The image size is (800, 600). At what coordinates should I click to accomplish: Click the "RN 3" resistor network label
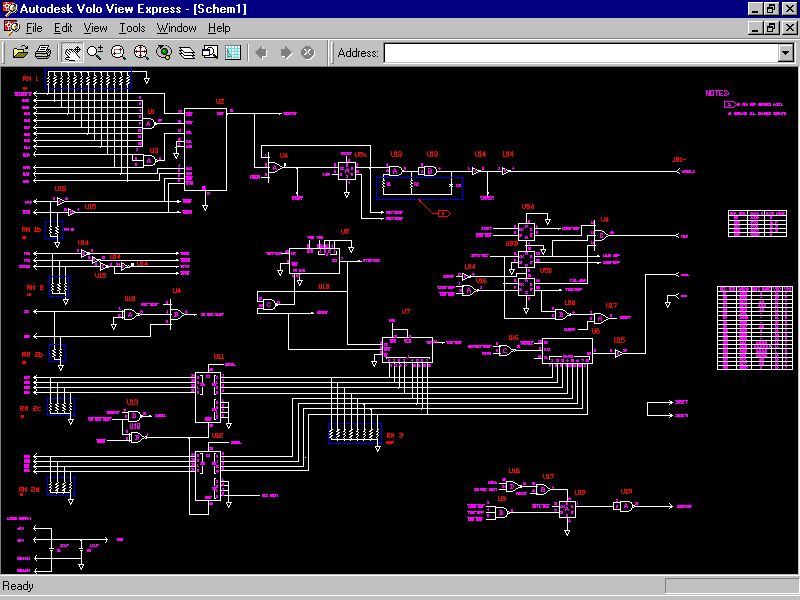click(395, 435)
